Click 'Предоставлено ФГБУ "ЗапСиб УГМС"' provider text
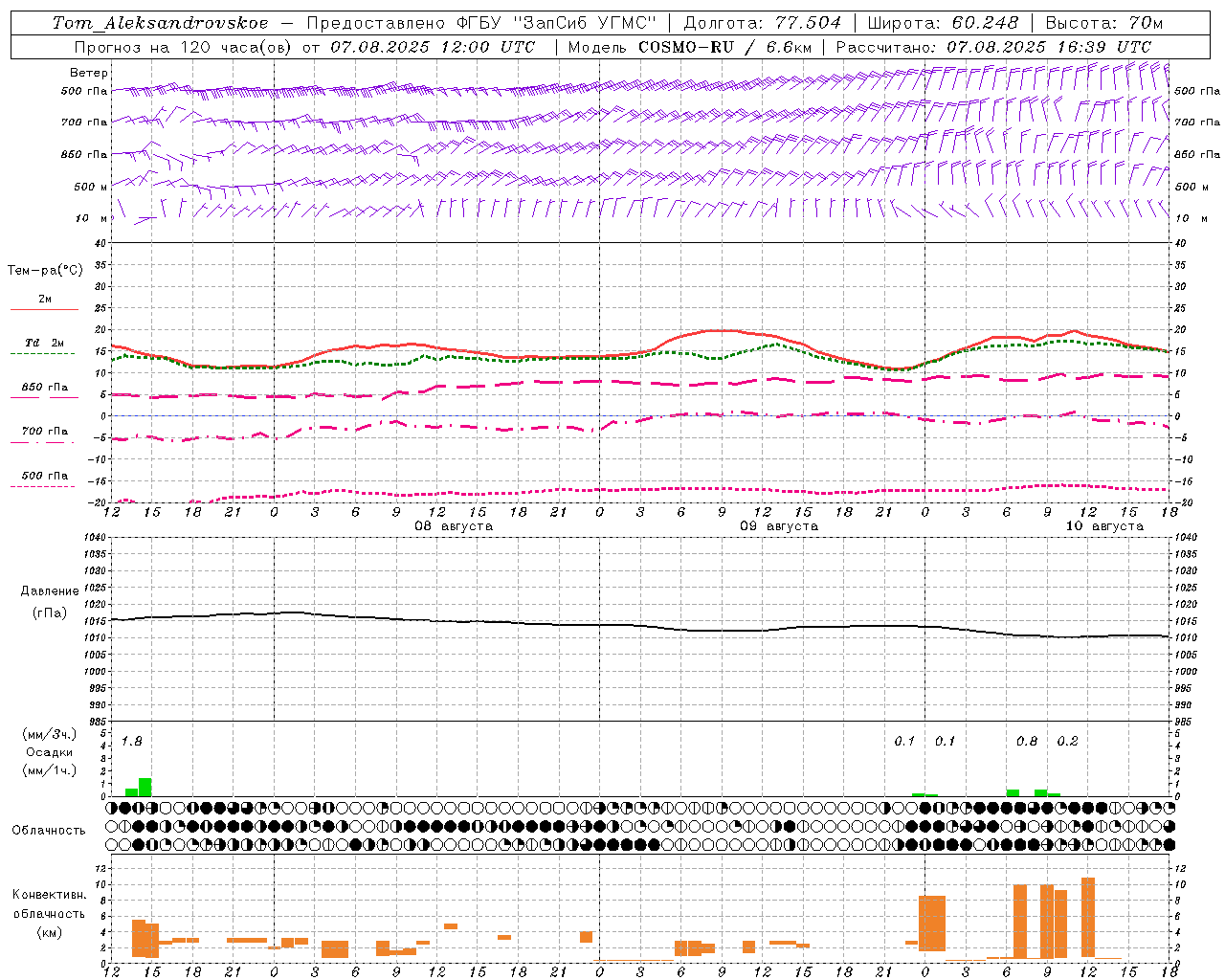Viewport: 1225px width, 980px height. tap(481, 23)
